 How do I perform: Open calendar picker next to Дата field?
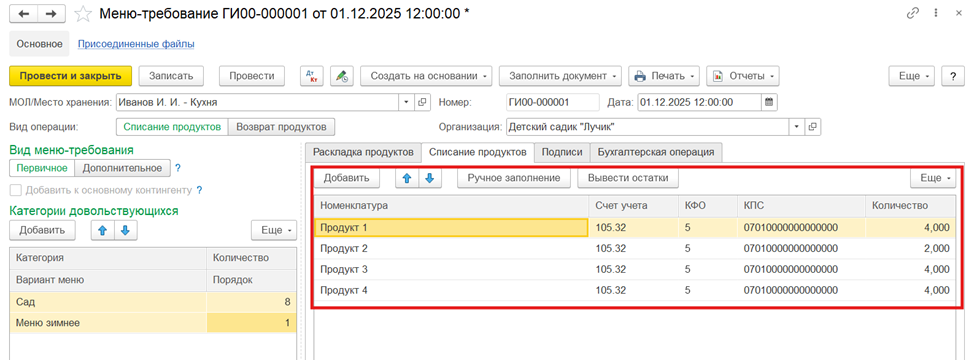[769, 102]
